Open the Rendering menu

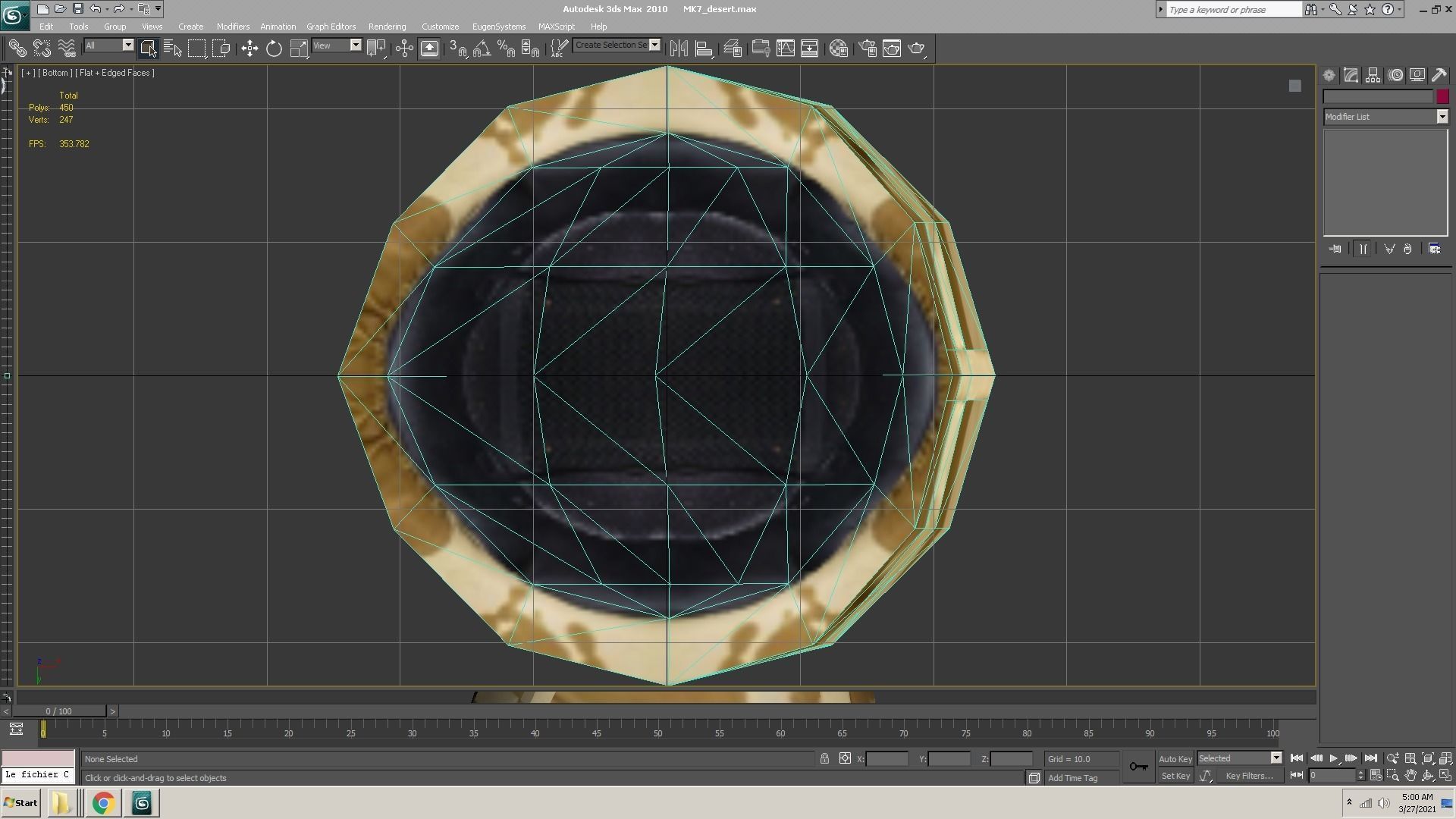pyautogui.click(x=387, y=27)
